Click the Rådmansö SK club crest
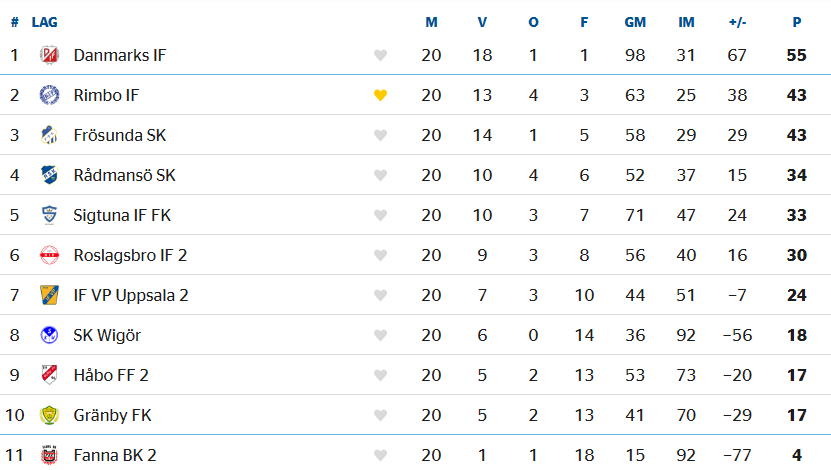Screen dimensions: 831x470 pos(49,175)
